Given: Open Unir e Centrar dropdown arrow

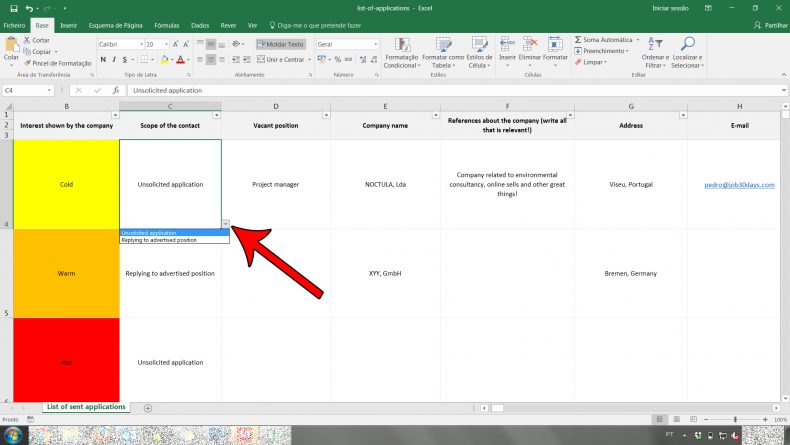Looking at the screenshot, I should pyautogui.click(x=309, y=59).
